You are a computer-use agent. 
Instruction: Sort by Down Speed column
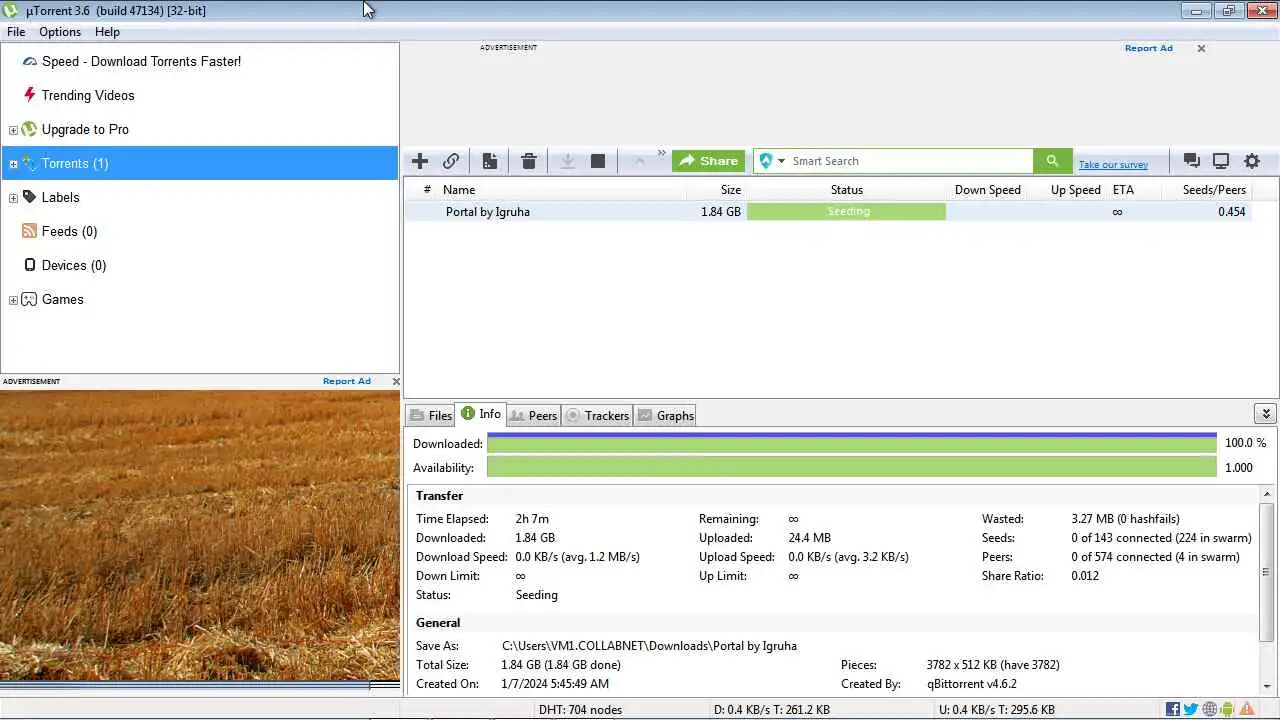987,190
